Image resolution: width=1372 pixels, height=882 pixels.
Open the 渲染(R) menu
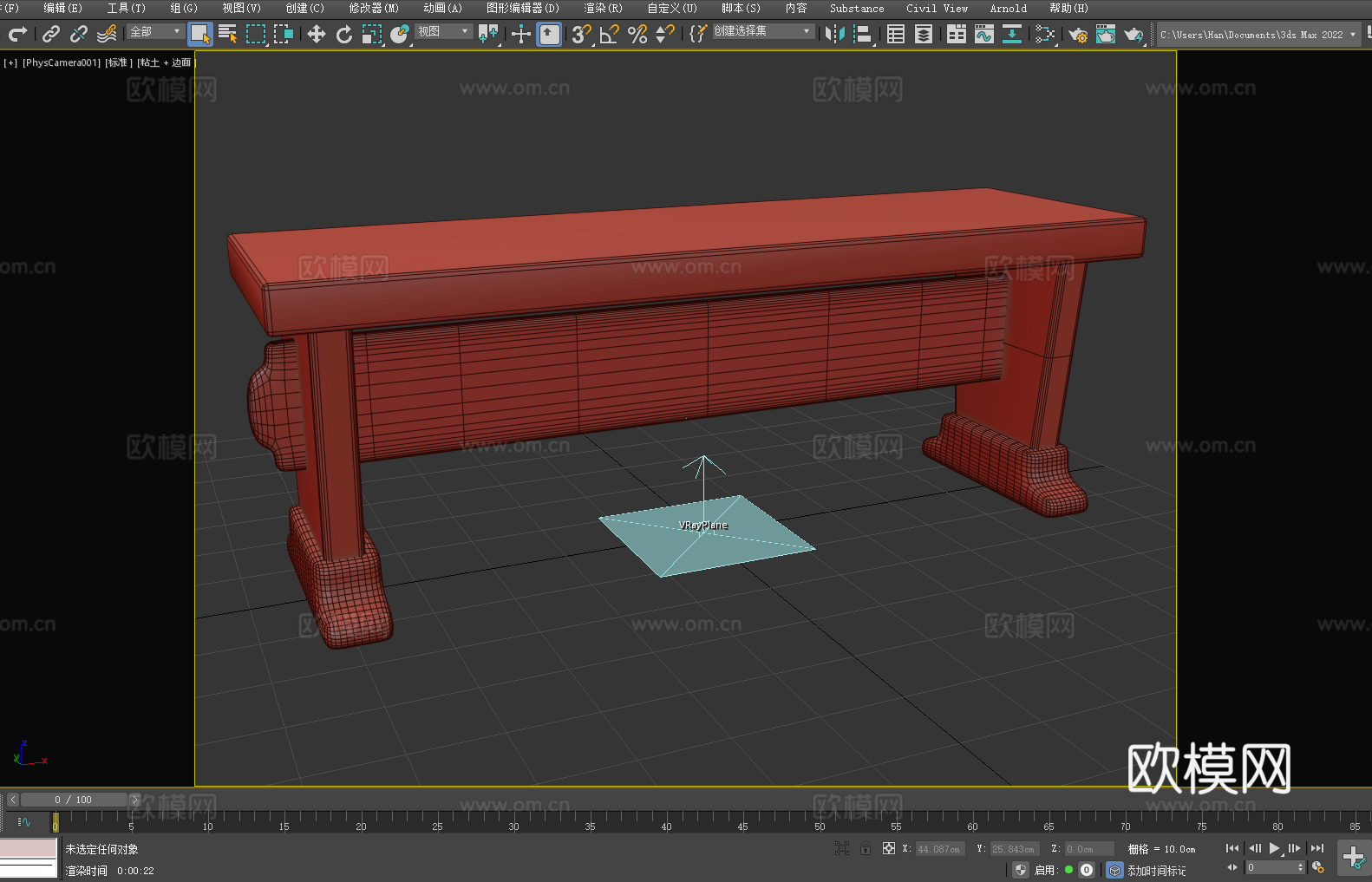point(603,8)
